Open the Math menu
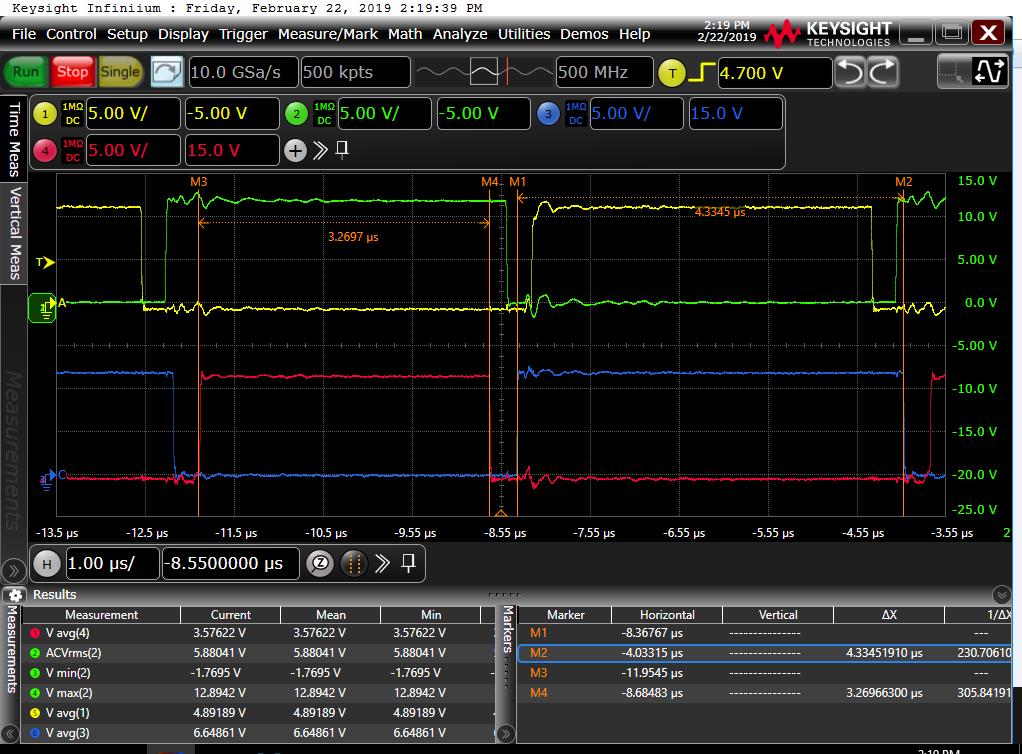The height and width of the screenshot is (754, 1022). coord(405,34)
